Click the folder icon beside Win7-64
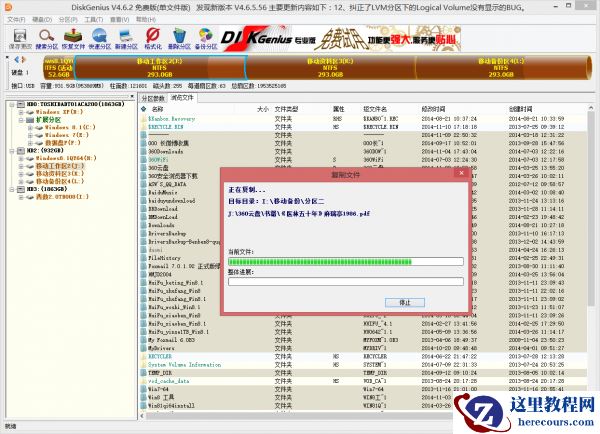Image resolution: width=600 pixels, height=434 pixels. [143, 389]
